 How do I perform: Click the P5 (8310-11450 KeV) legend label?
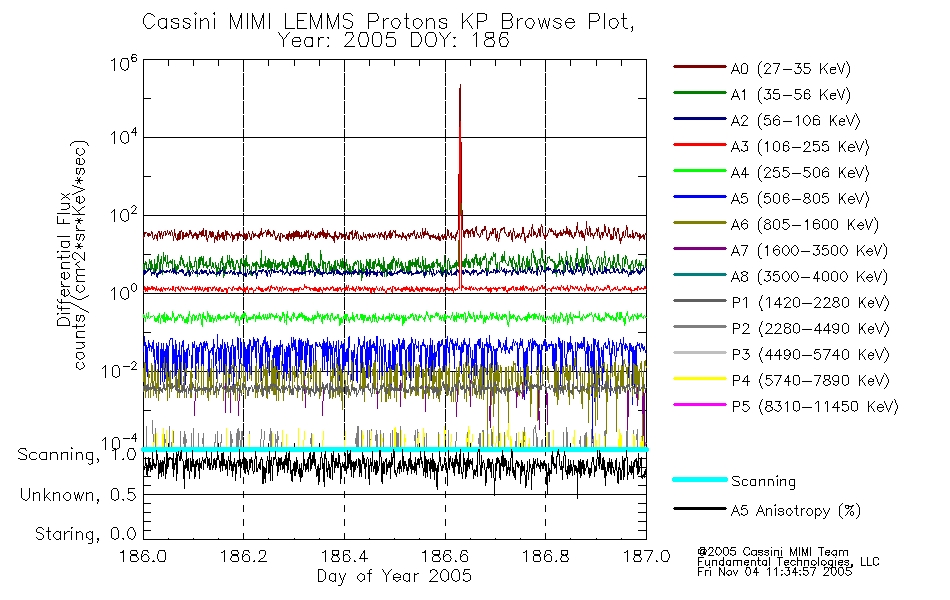(x=815, y=406)
